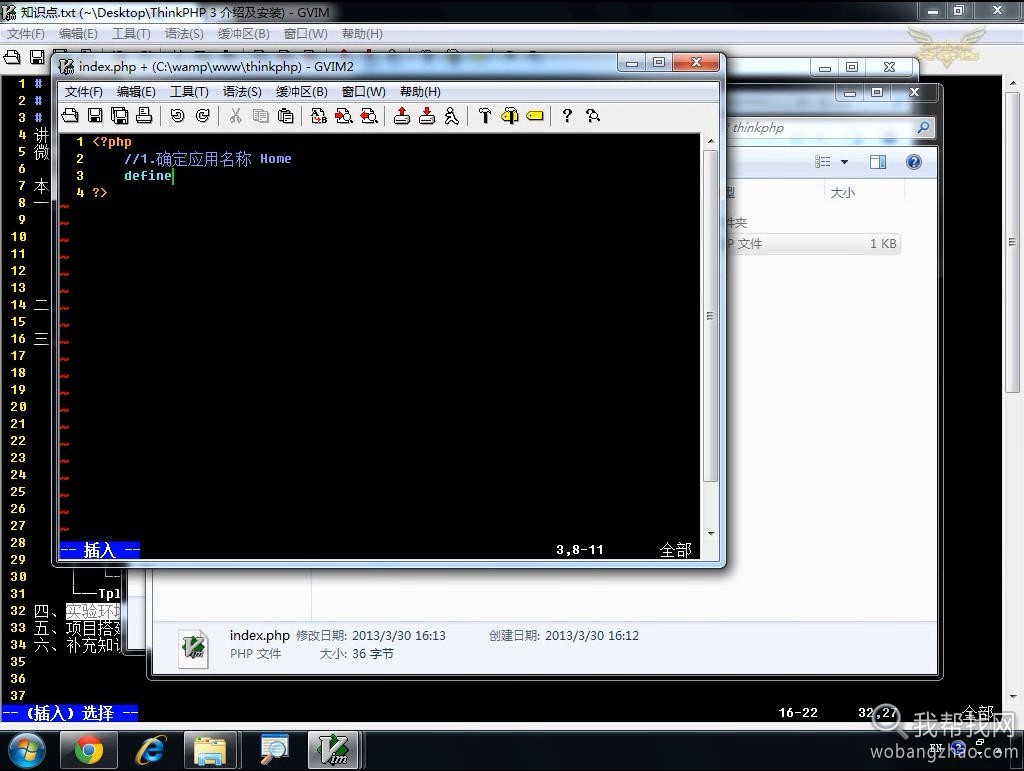The height and width of the screenshot is (771, 1024).
Task: Open 文件(F) menu in GVIM2 window
Action: click(x=84, y=91)
